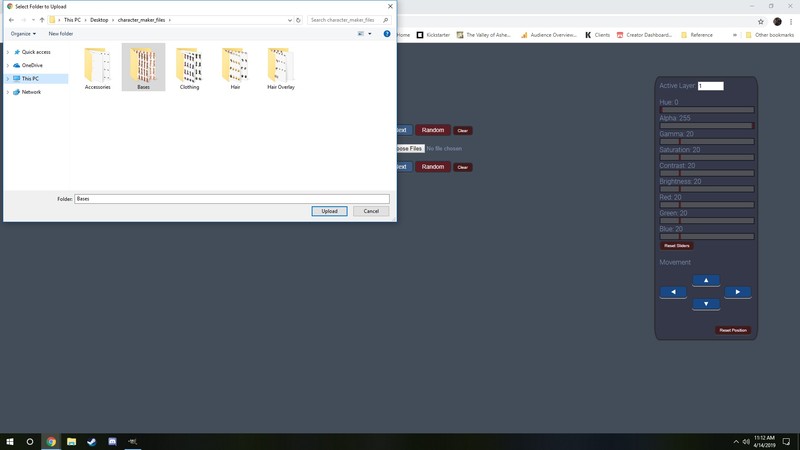The height and width of the screenshot is (450, 800).
Task: Create a New folder
Action: [x=61, y=34]
